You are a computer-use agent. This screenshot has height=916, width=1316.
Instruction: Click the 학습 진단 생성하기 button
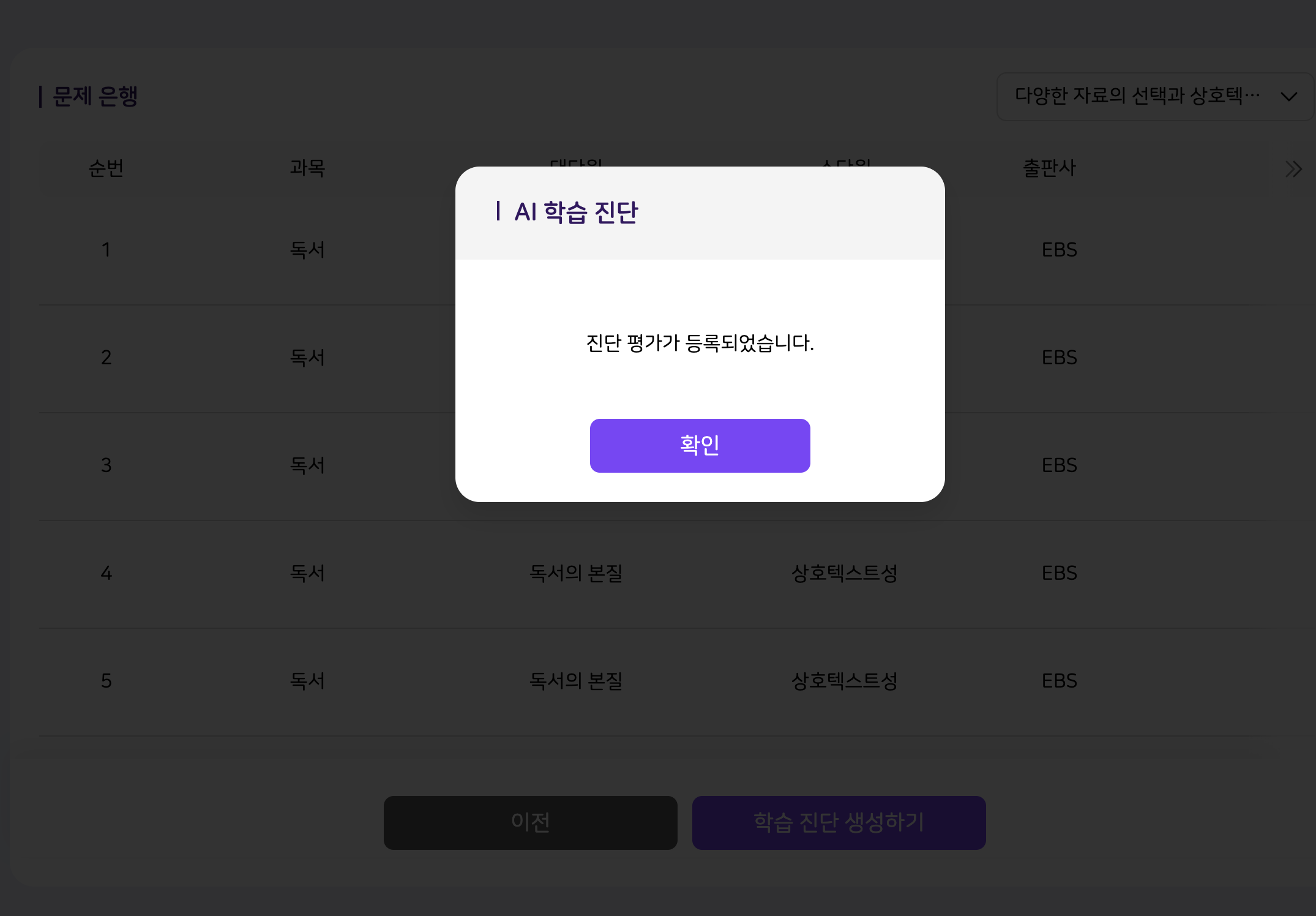pos(839,822)
